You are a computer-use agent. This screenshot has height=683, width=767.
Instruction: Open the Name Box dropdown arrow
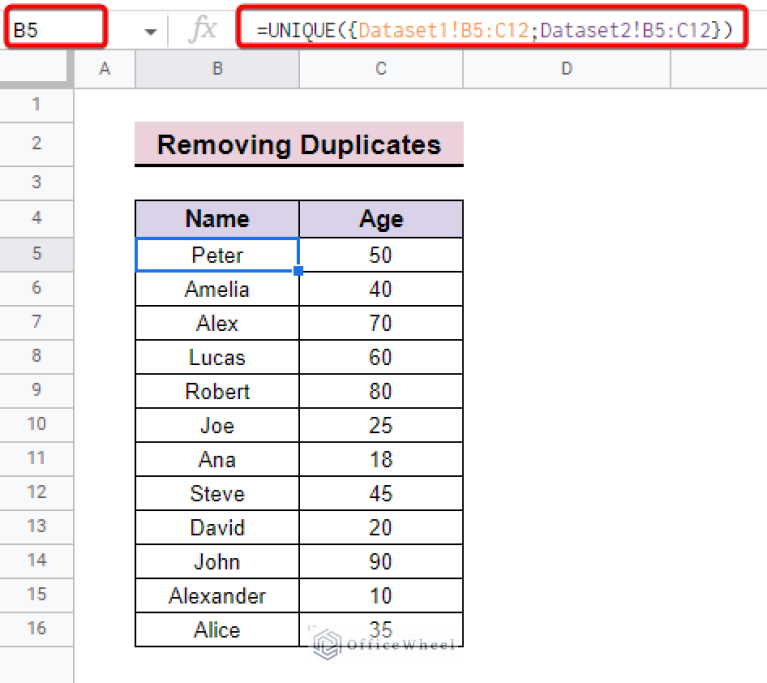click(150, 32)
